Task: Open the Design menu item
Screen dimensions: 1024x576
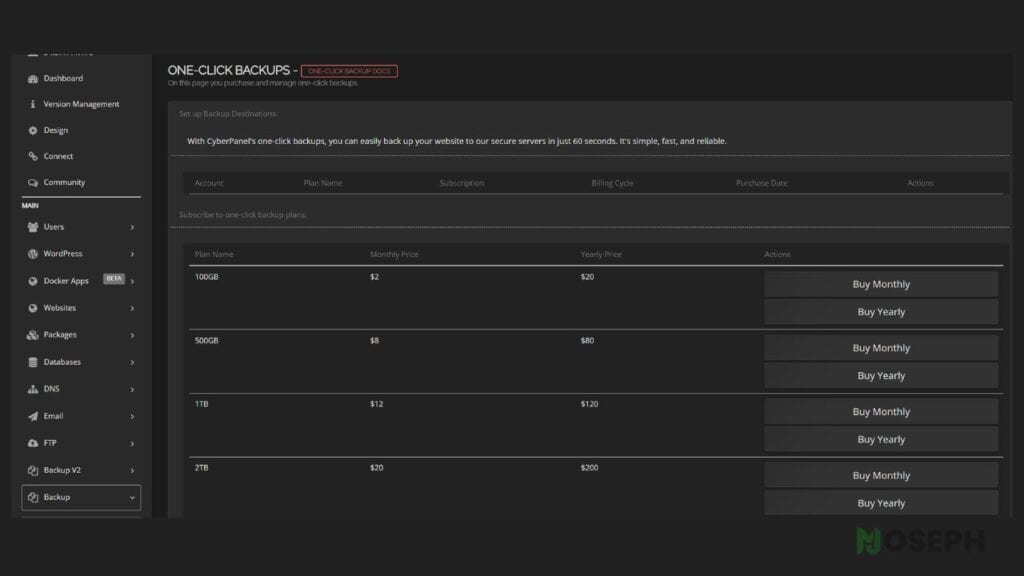Action: (x=56, y=131)
